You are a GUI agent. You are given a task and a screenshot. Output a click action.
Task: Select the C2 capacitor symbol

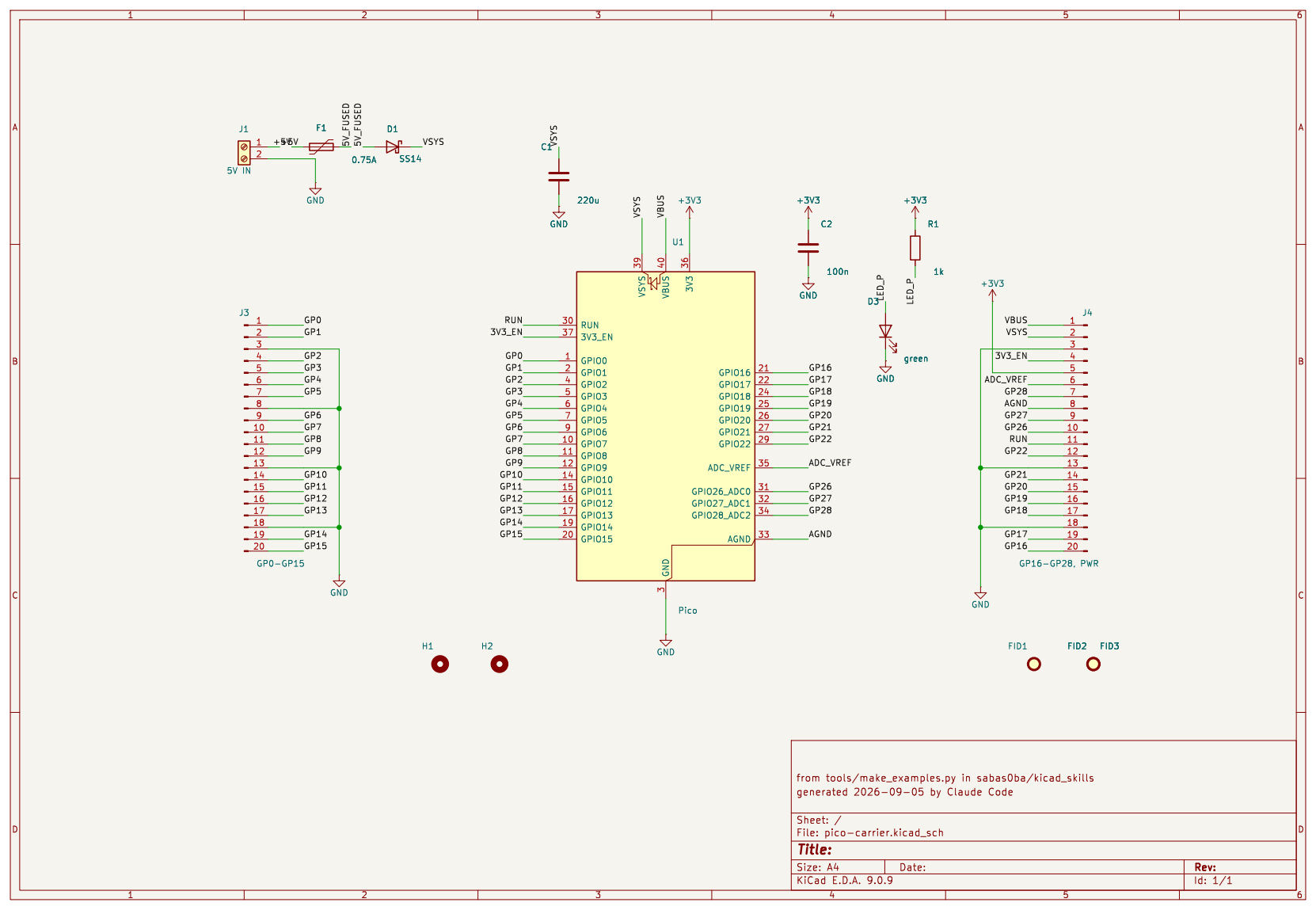pyautogui.click(x=808, y=248)
